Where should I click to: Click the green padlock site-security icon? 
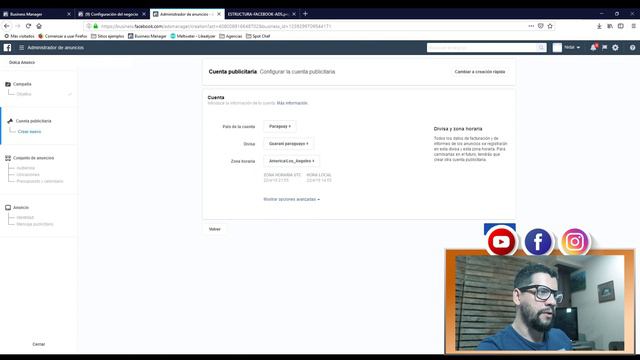[x=96, y=26]
